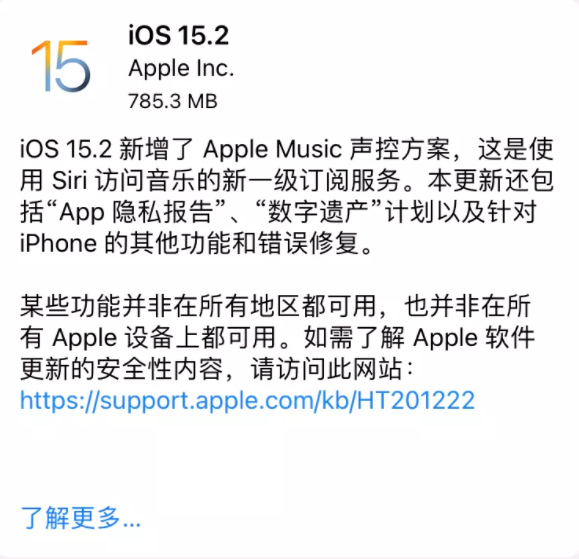Click the 本更新还包 text at line end
The width and height of the screenshot is (579, 559).
[490, 181]
